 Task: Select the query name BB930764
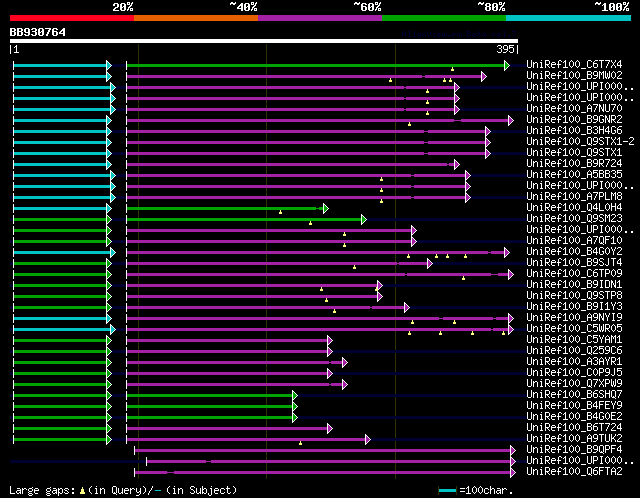point(38,32)
